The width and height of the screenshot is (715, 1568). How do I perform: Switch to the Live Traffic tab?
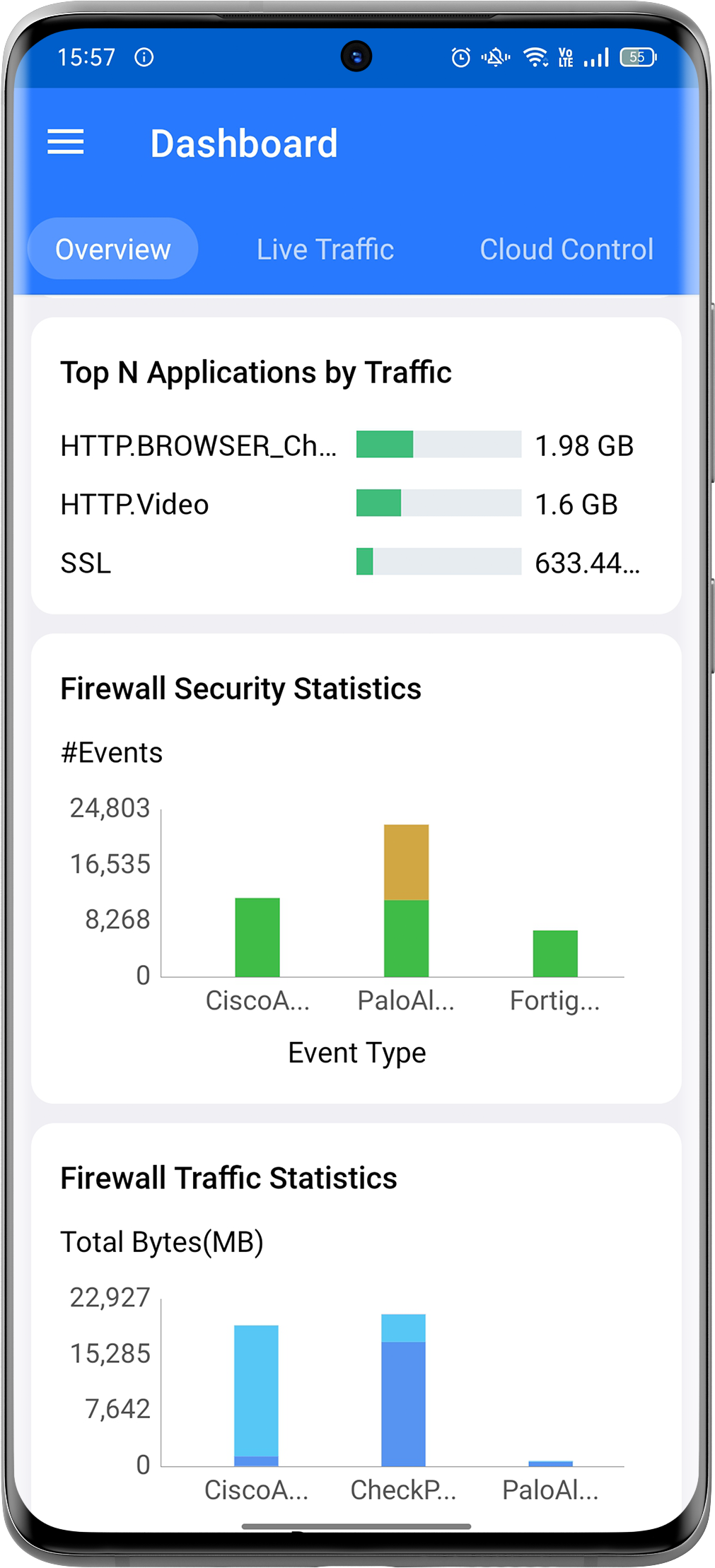click(x=325, y=250)
